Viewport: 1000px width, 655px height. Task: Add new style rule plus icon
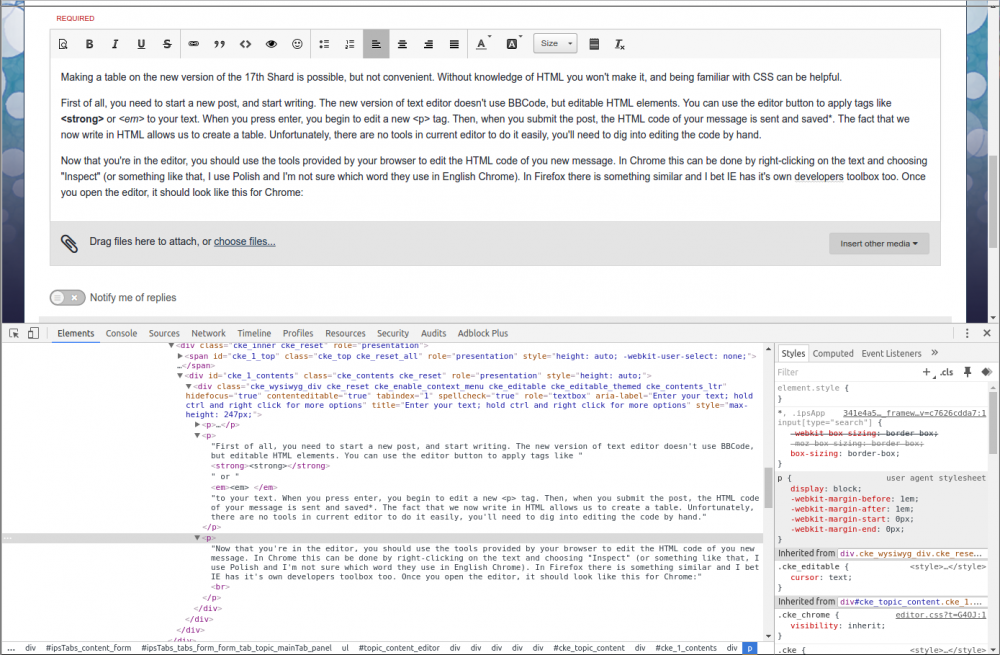[927, 372]
